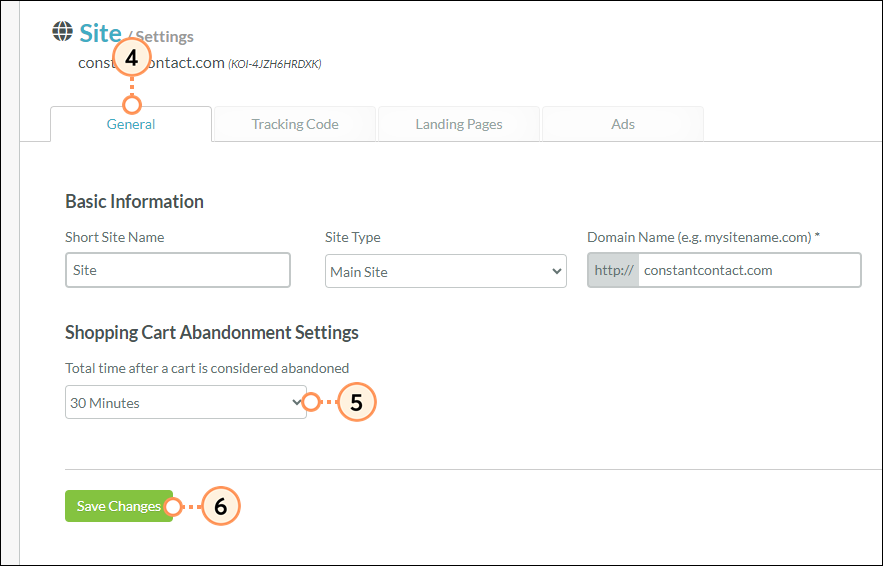
Task: Click the 'Domain Name (e.g. mysitename.com)' label
Action: (x=703, y=237)
